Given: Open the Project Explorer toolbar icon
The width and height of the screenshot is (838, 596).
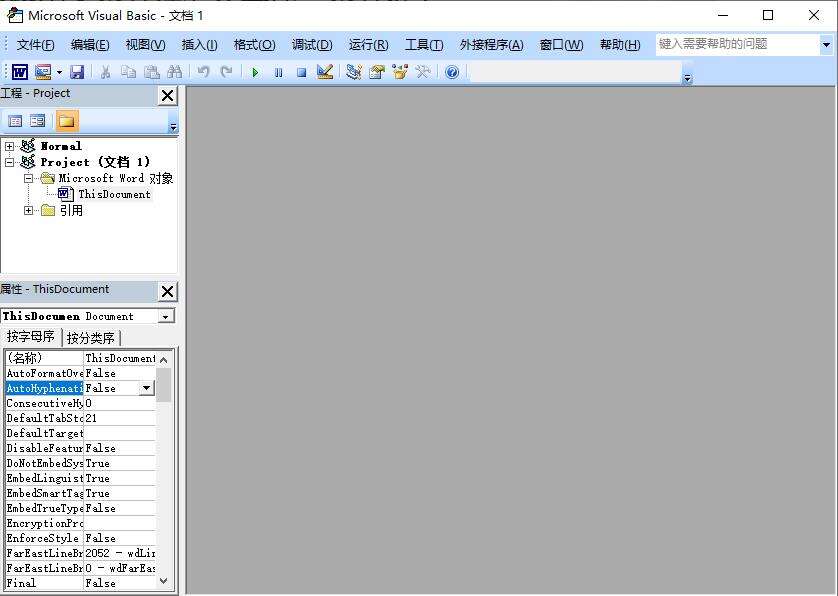Looking at the screenshot, I should click(x=353, y=72).
